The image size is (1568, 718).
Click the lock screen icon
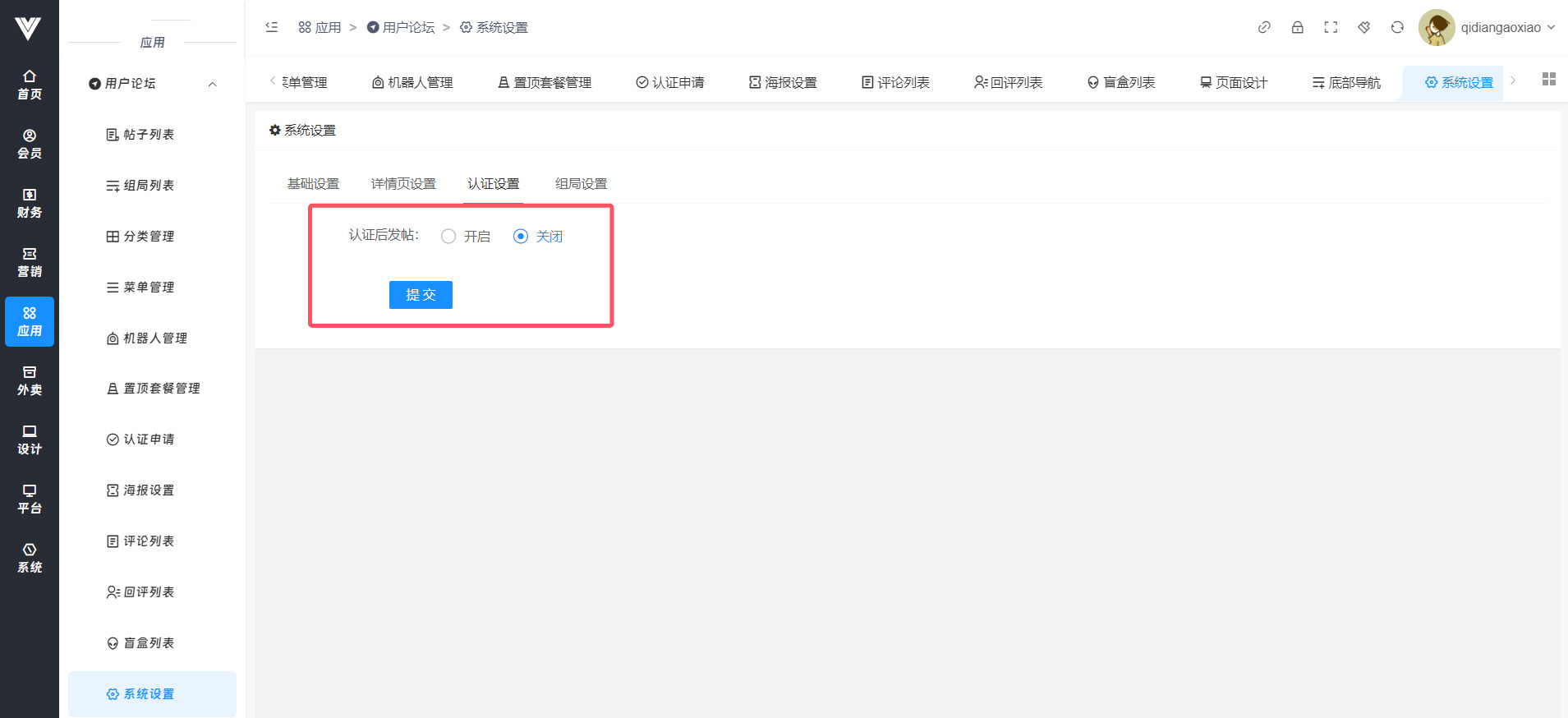click(x=1297, y=27)
